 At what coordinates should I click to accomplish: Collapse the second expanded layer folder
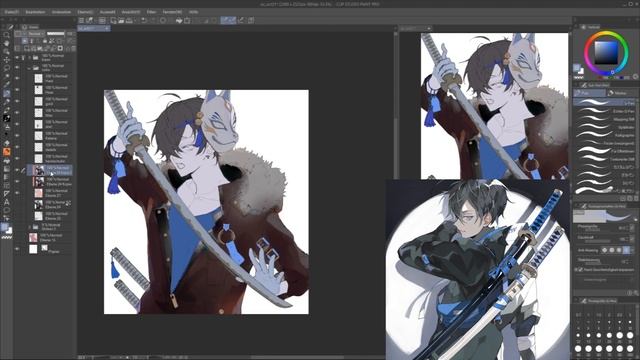pos(29,68)
